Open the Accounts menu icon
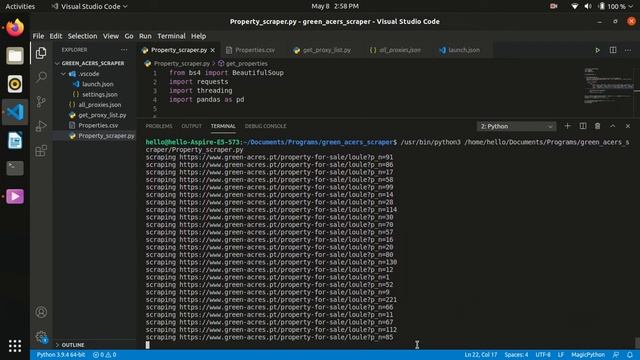Screen dimensions: 640x360 pos(41,312)
